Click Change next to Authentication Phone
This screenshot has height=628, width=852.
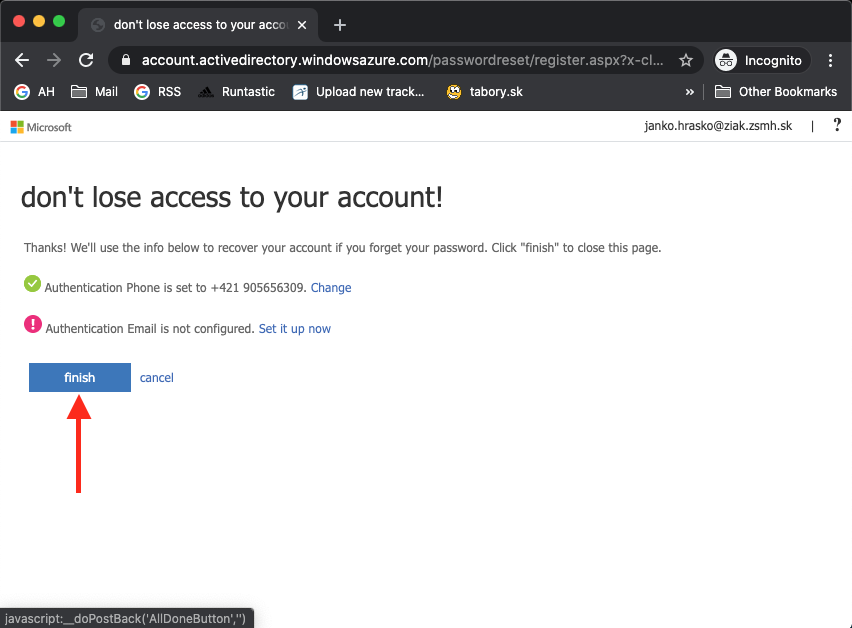(x=331, y=288)
